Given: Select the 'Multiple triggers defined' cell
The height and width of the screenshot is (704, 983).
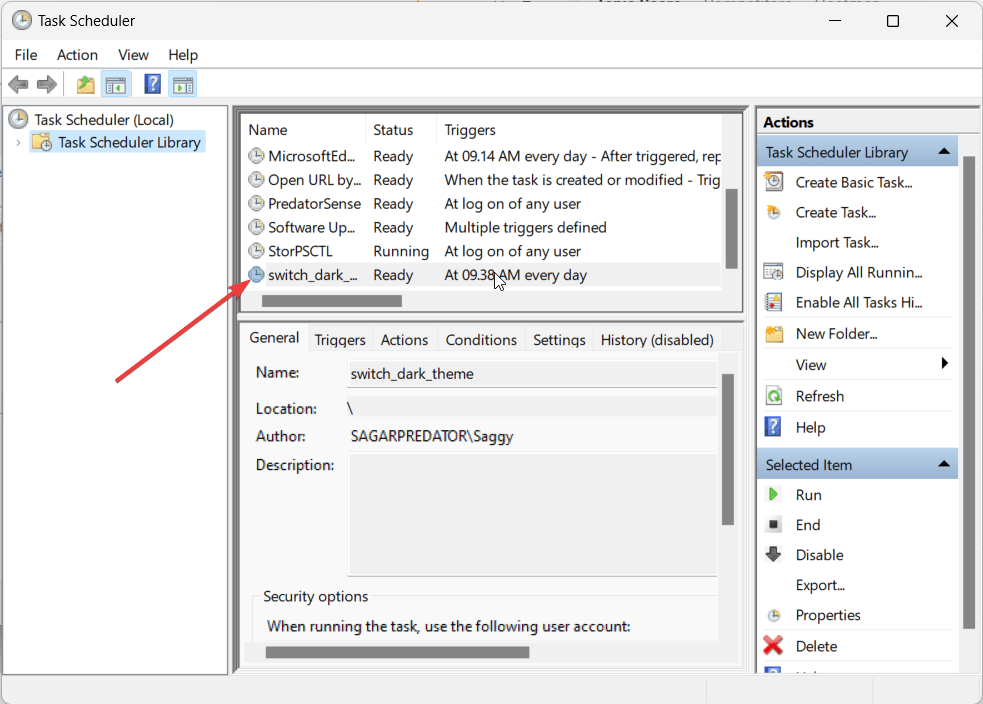Looking at the screenshot, I should tap(525, 228).
